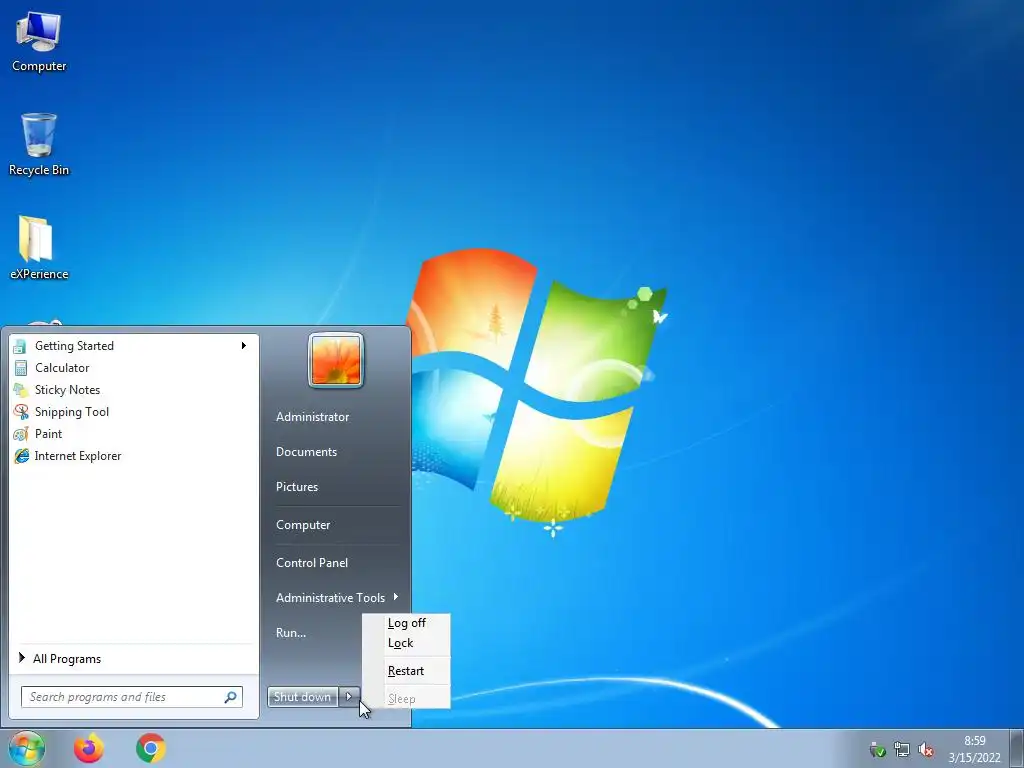Click the magnifier search icon in Start menu
Image resolution: width=1024 pixels, height=768 pixels.
pyautogui.click(x=231, y=697)
